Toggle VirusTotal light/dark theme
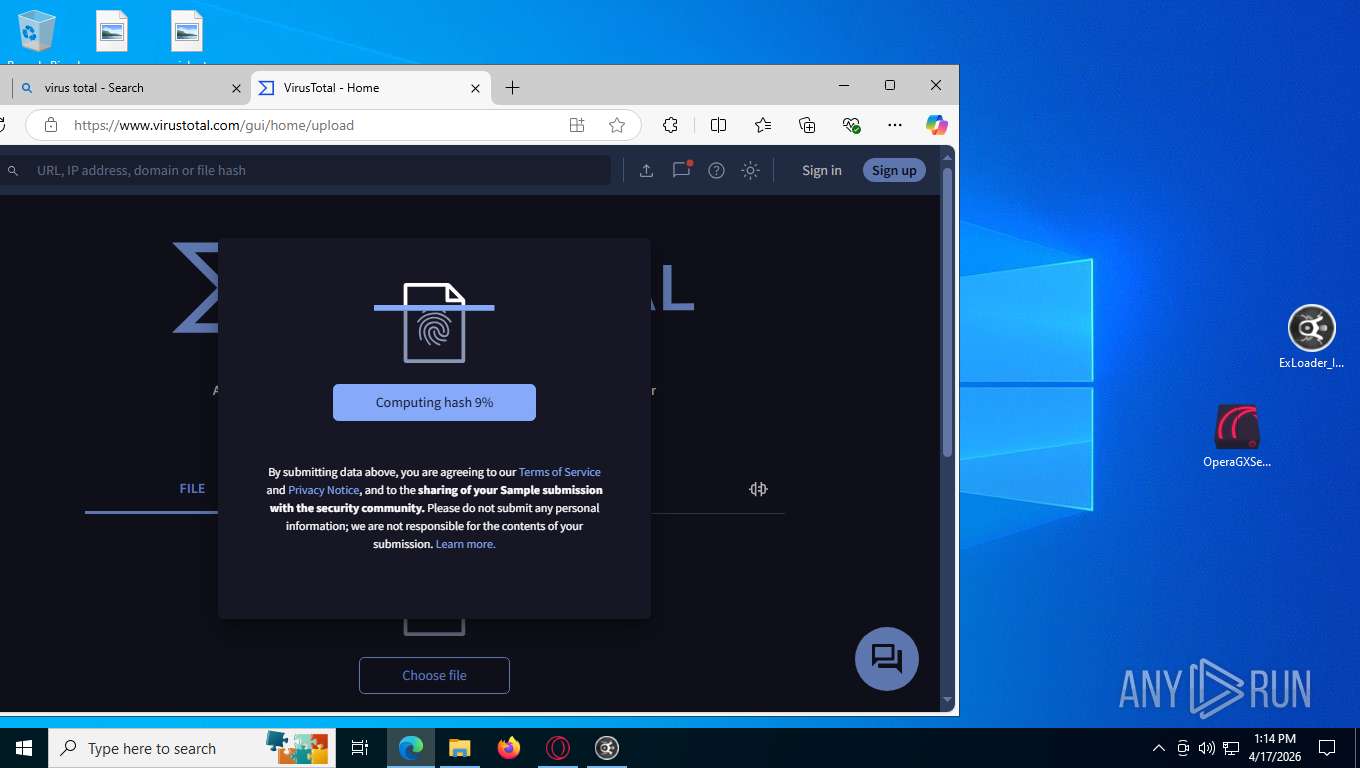 coord(750,170)
